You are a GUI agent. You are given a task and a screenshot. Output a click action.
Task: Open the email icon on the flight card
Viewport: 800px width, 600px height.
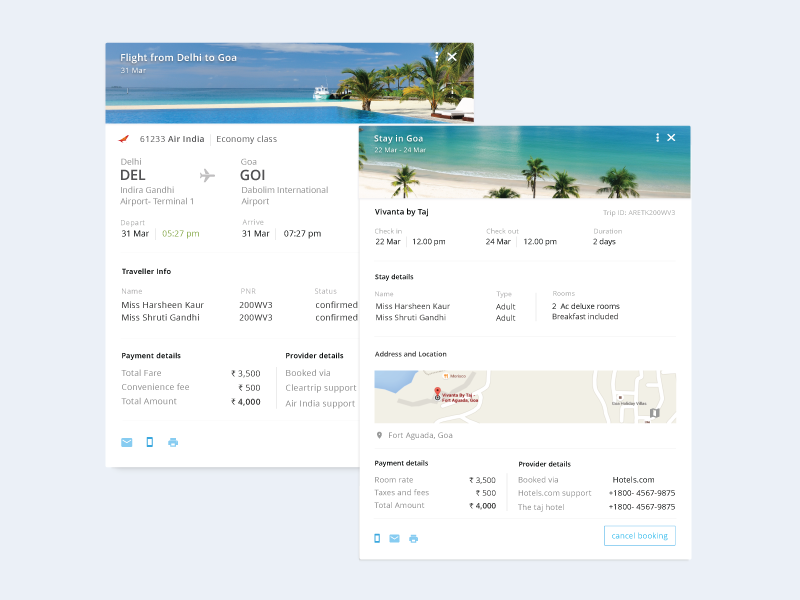[126, 441]
